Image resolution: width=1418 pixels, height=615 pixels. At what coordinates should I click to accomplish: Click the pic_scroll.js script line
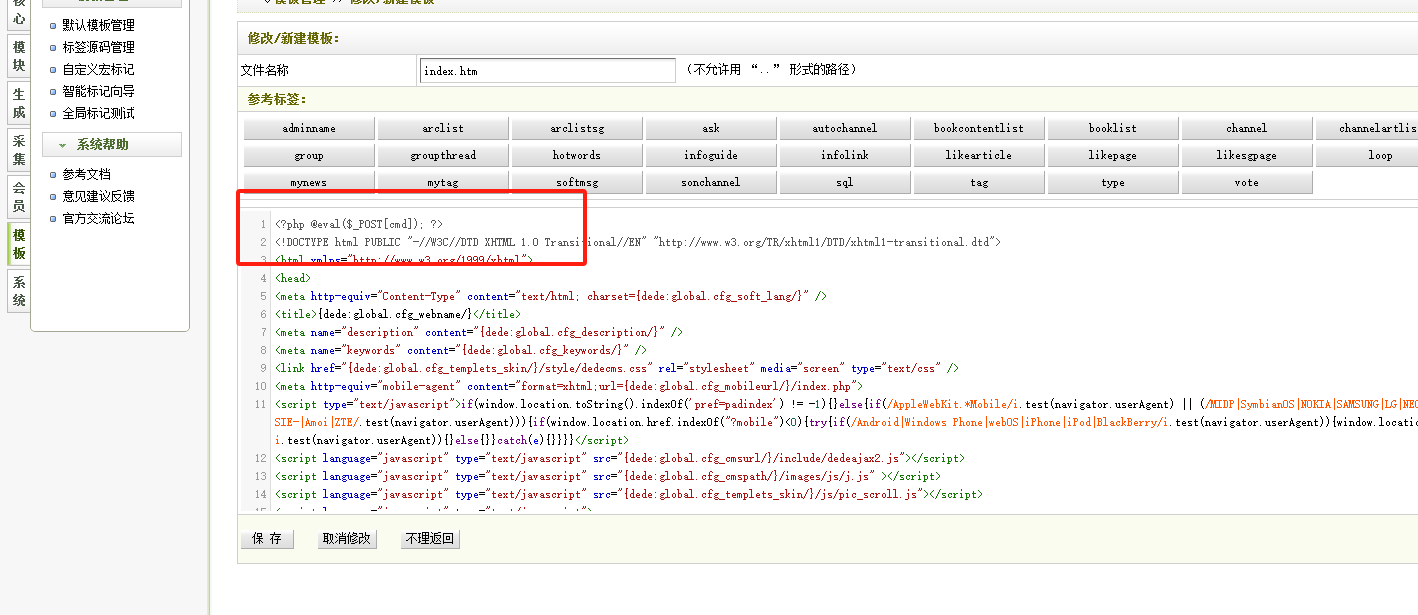(x=629, y=494)
